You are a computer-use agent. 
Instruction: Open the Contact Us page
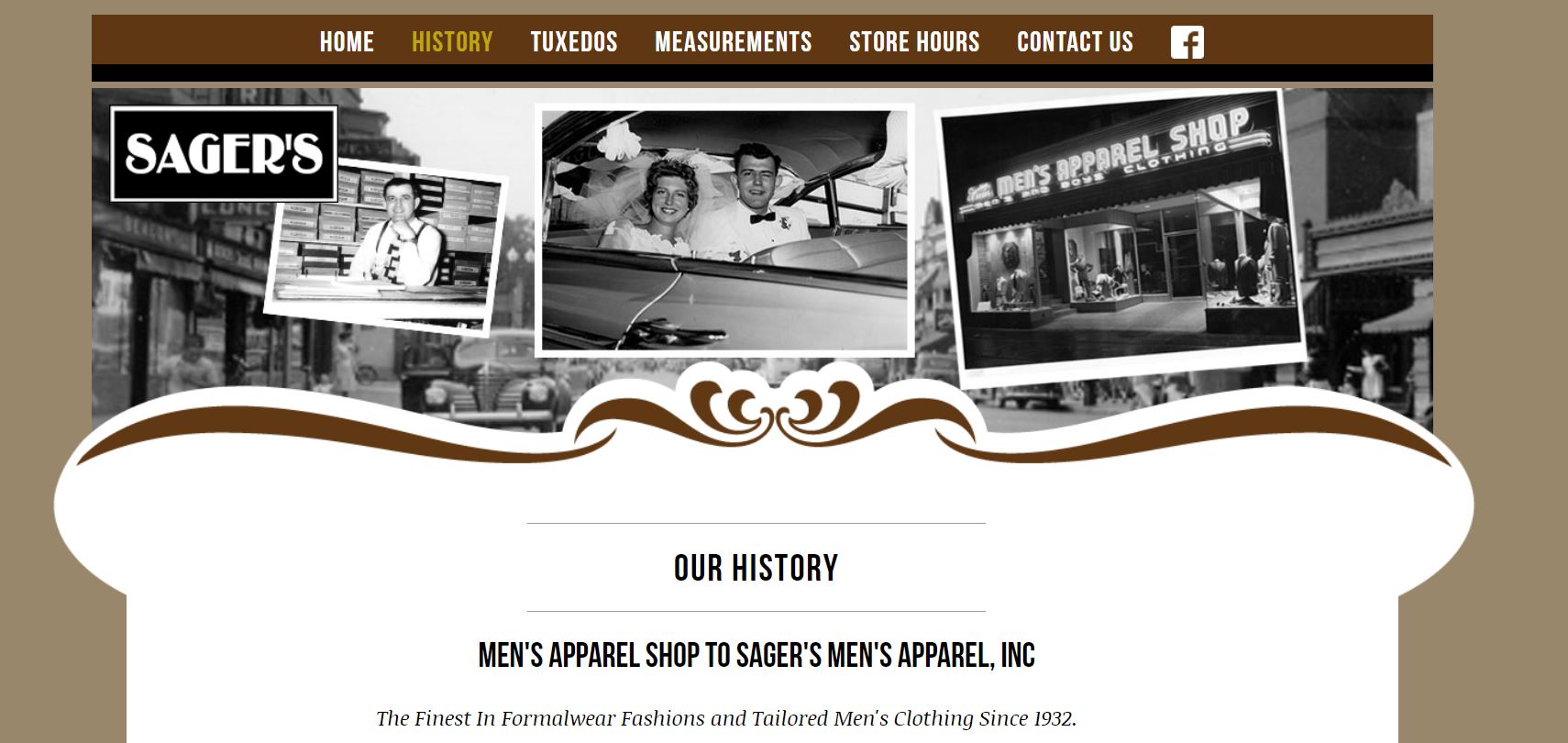coord(1075,42)
